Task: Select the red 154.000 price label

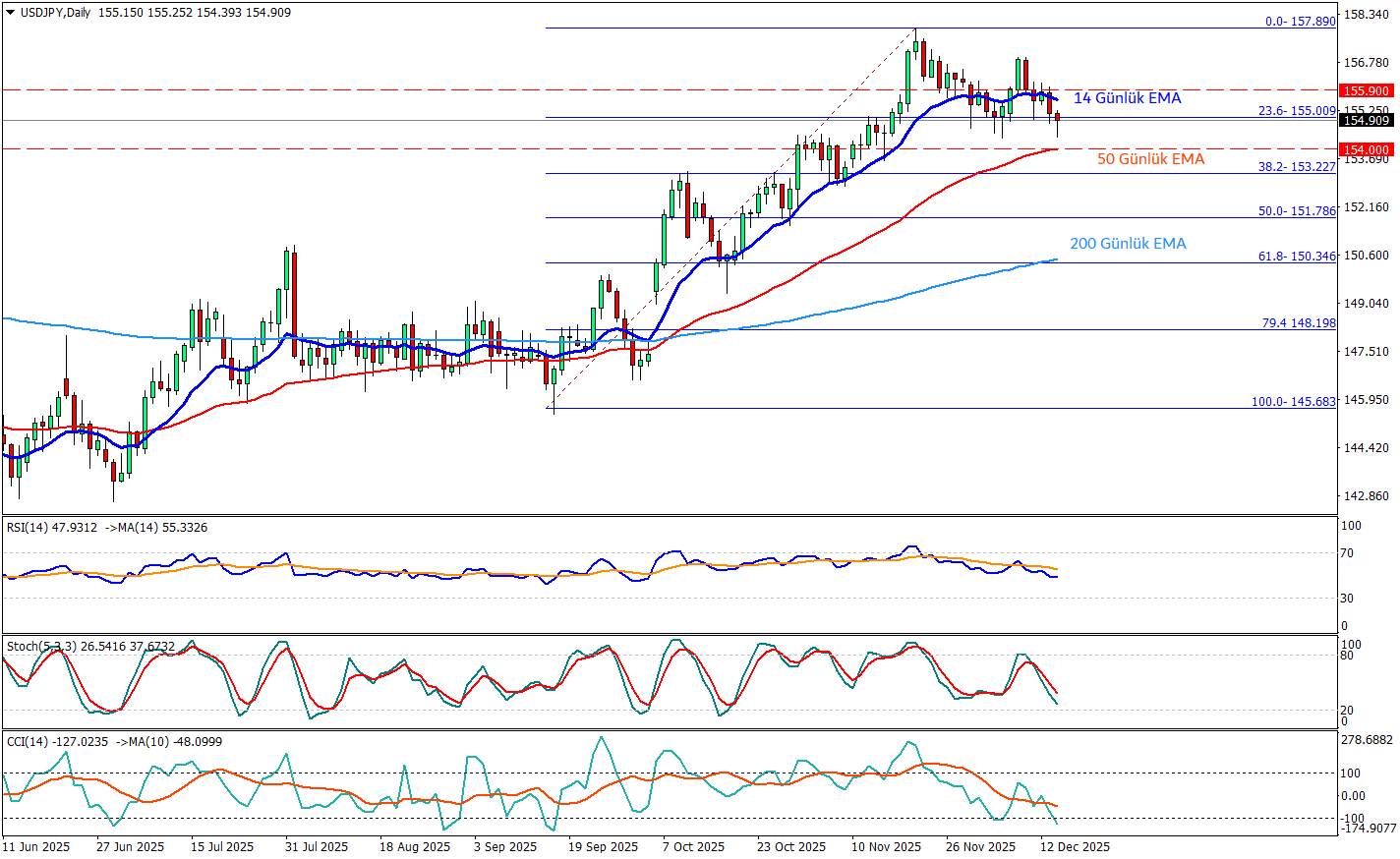Action: (x=1366, y=149)
